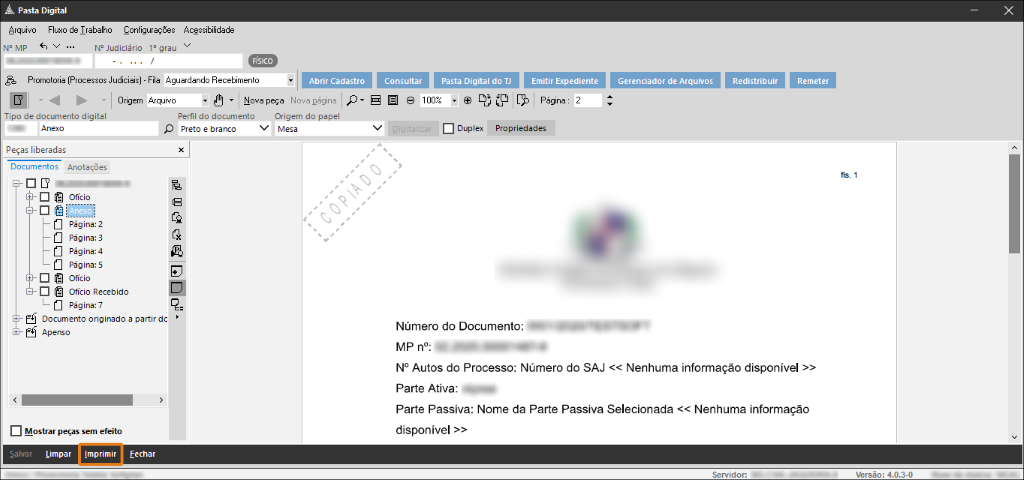Image resolution: width=1024 pixels, height=480 pixels.
Task: Click the undo arrow beside Nº MP
Action: [x=44, y=46]
